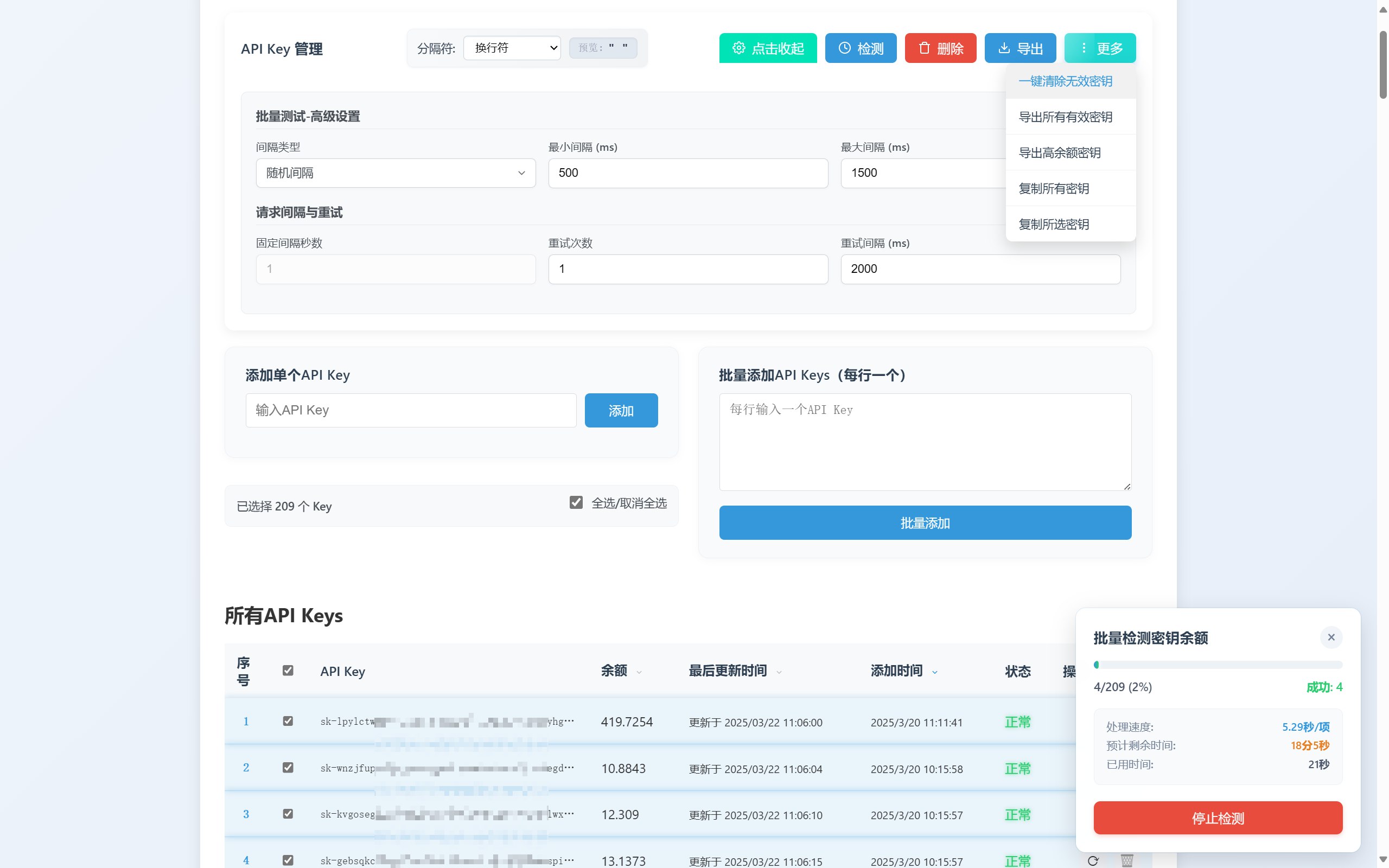
Task: Click the download icon on 导出 button
Action: (1004, 48)
